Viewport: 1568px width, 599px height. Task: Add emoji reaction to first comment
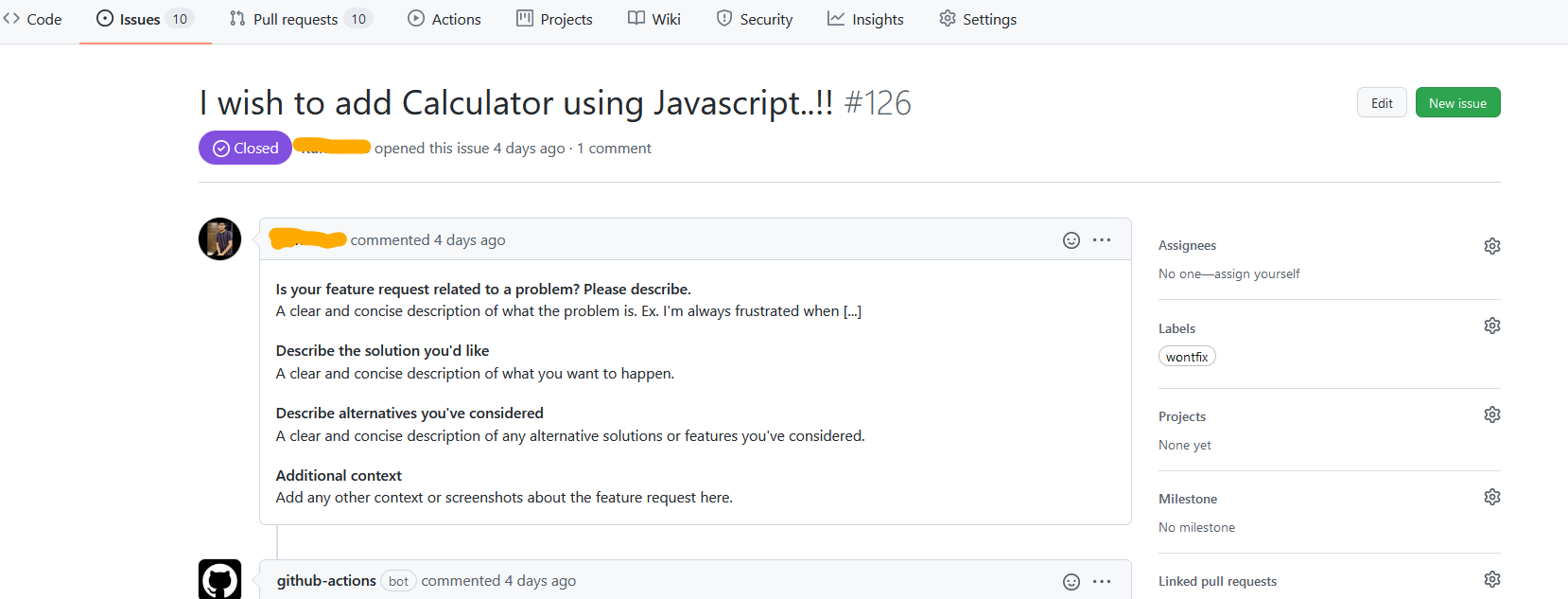tap(1071, 240)
